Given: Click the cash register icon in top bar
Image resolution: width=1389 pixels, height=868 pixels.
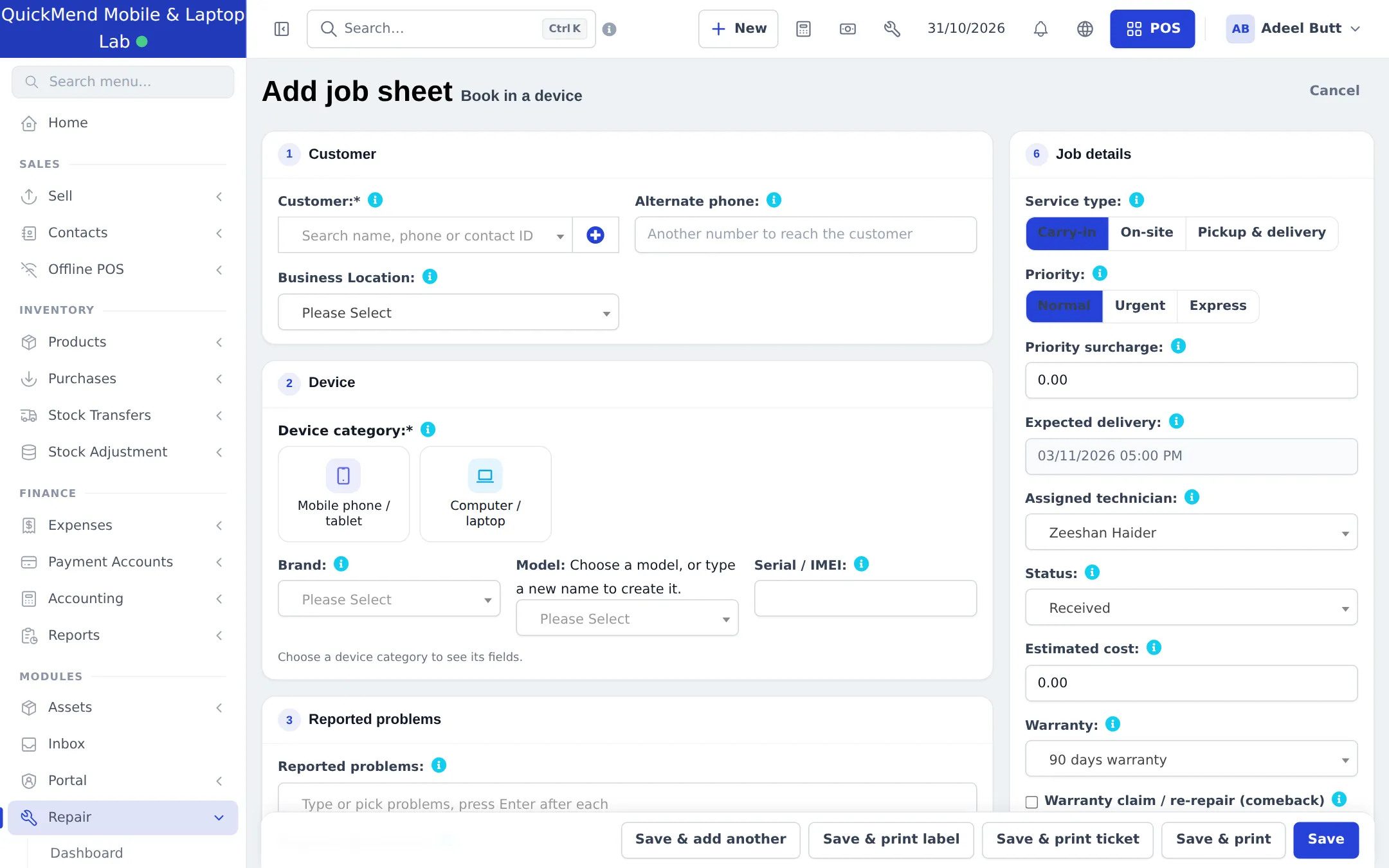Looking at the screenshot, I should coord(848,29).
